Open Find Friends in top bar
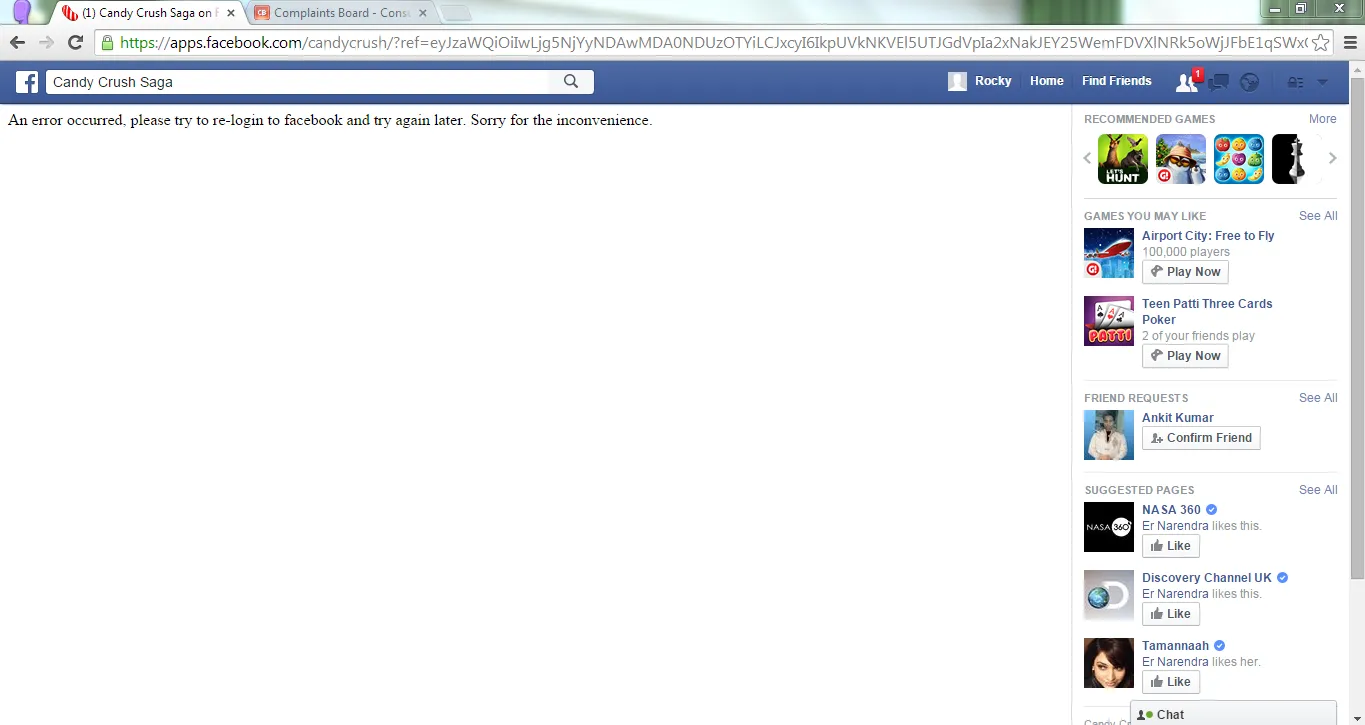This screenshot has height=725, width=1365. [1117, 81]
